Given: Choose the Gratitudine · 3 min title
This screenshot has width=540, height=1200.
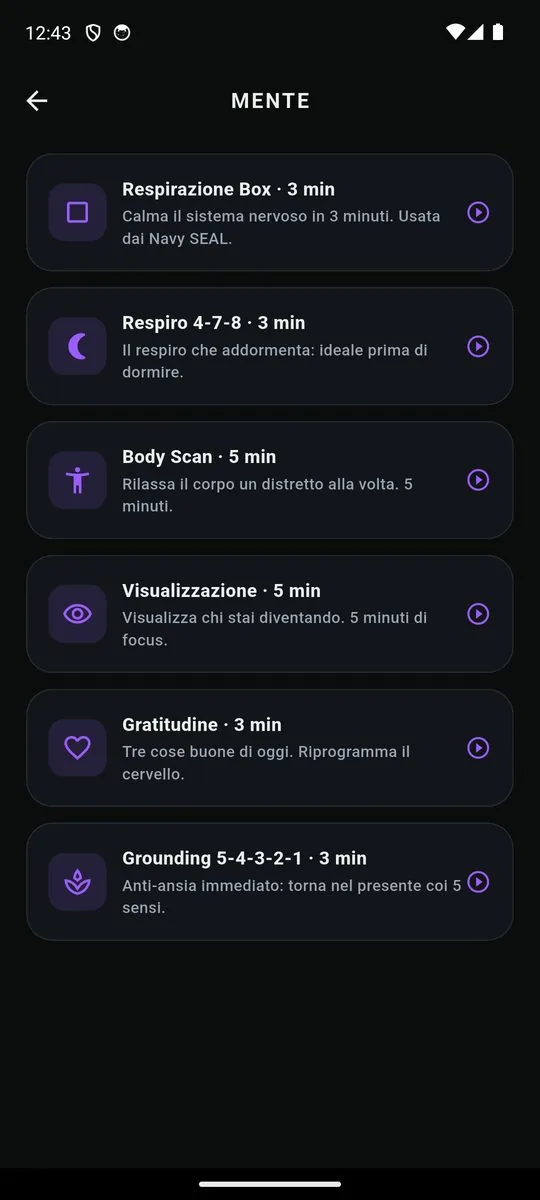Looking at the screenshot, I should pos(201,725).
